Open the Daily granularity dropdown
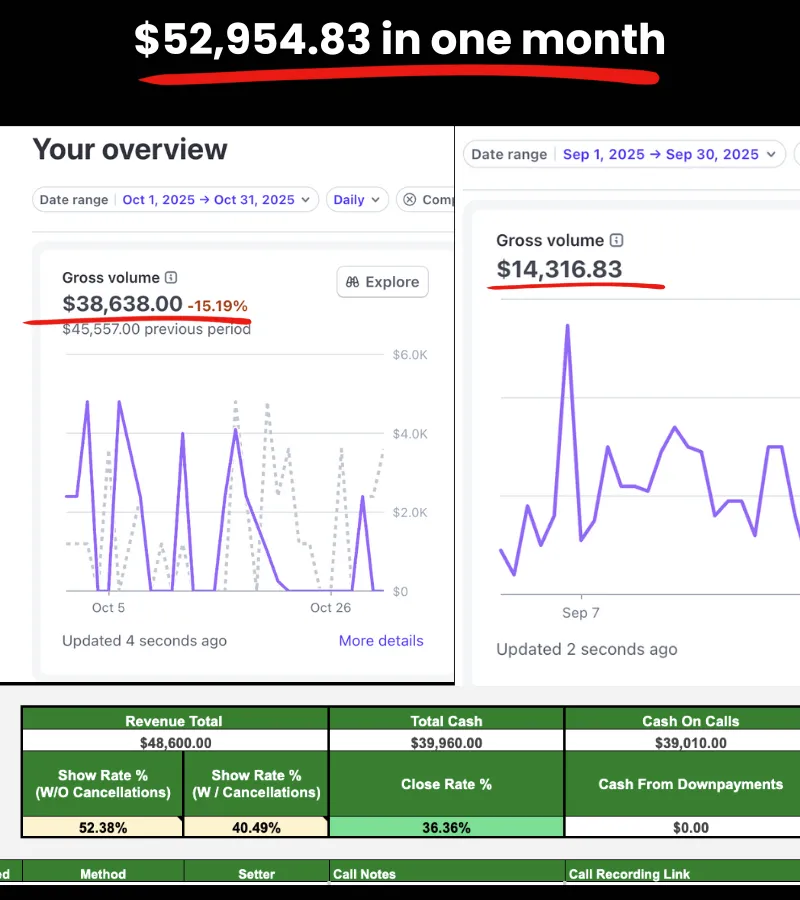 [357, 200]
